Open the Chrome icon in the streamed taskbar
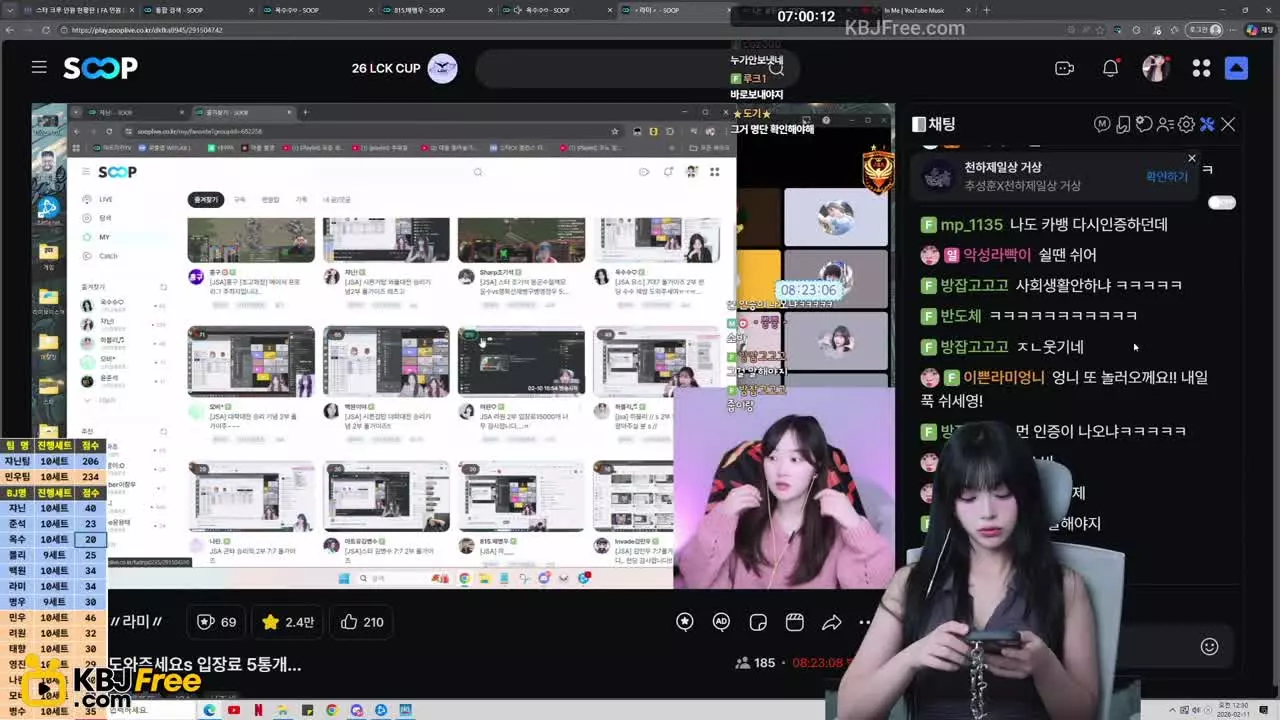 pos(332,710)
